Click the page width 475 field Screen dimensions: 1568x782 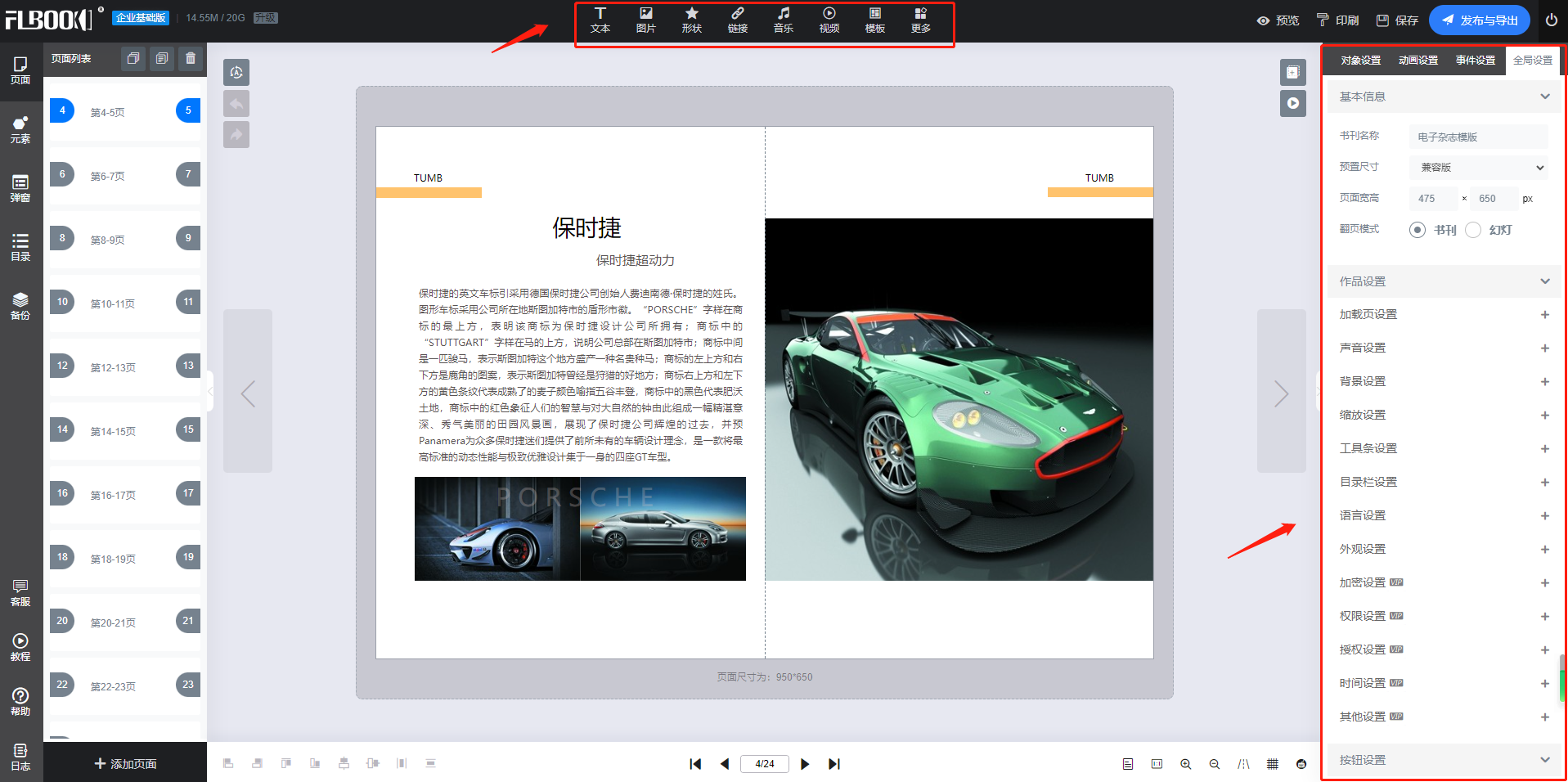click(1434, 199)
